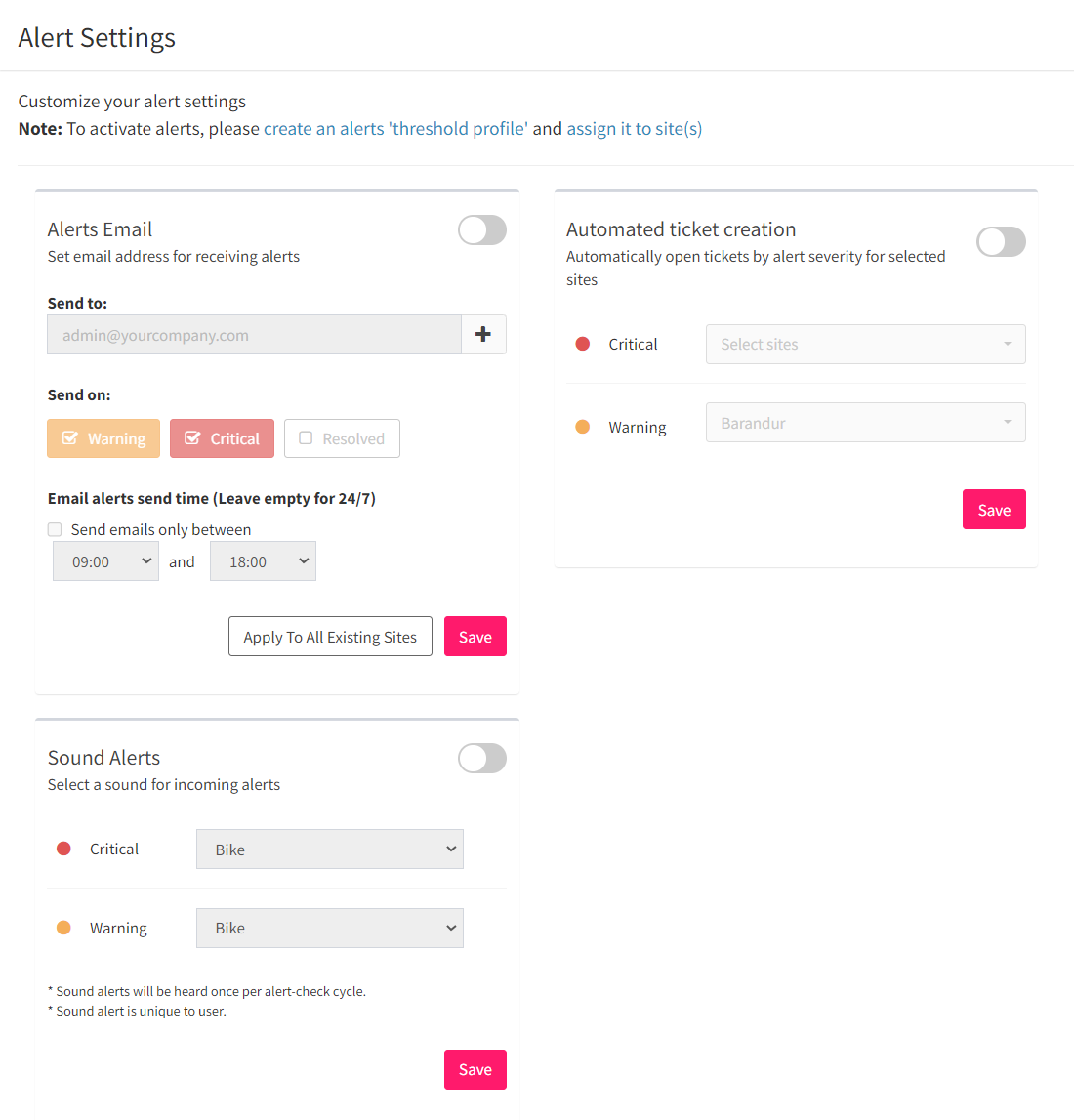Click the admin@yourcompany.com email field
This screenshot has width=1074, height=1120.
pos(254,334)
